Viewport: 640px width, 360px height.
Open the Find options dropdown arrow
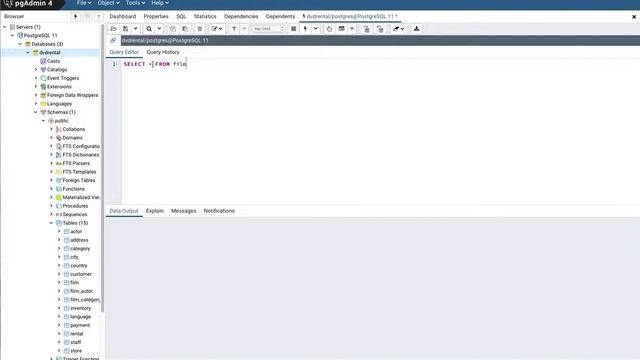(x=159, y=29)
